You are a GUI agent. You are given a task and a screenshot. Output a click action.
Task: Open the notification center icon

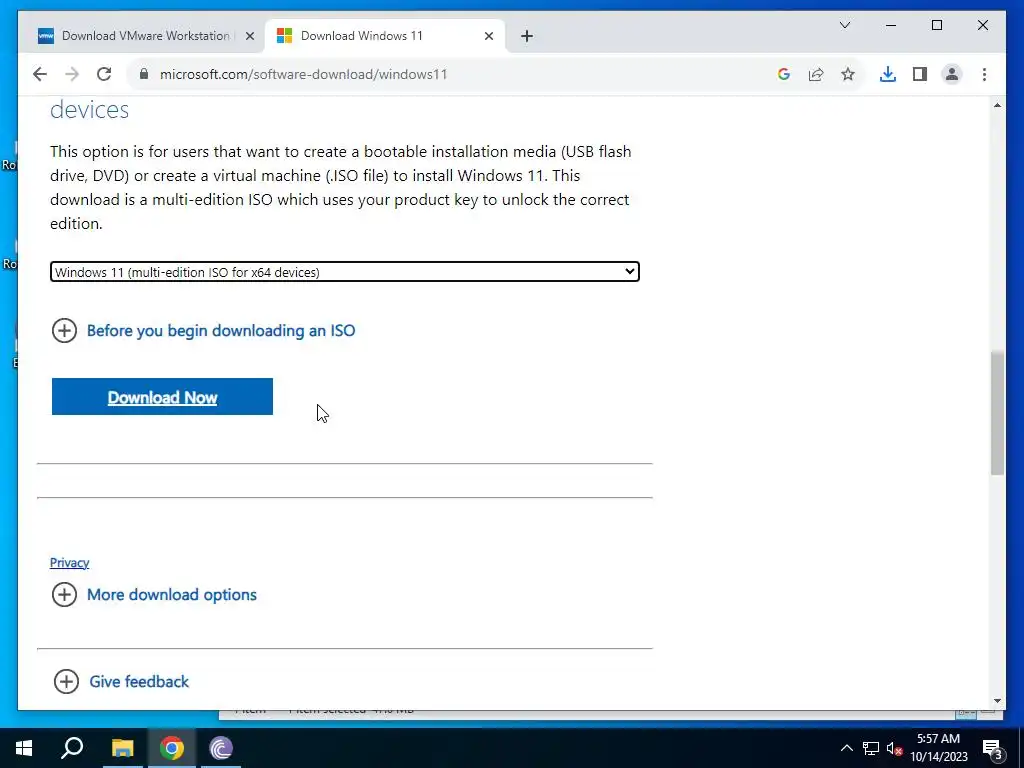(992, 749)
